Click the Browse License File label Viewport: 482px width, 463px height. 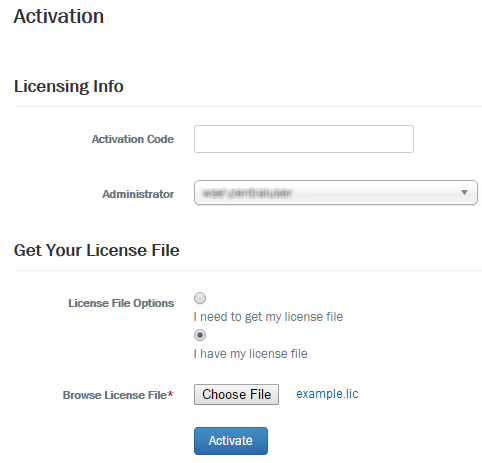point(115,395)
